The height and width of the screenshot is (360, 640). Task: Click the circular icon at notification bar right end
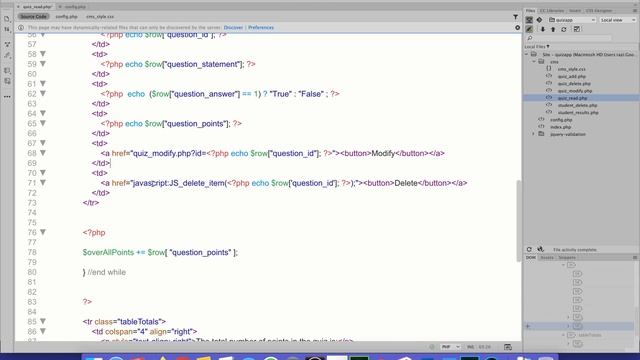[x=517, y=28]
